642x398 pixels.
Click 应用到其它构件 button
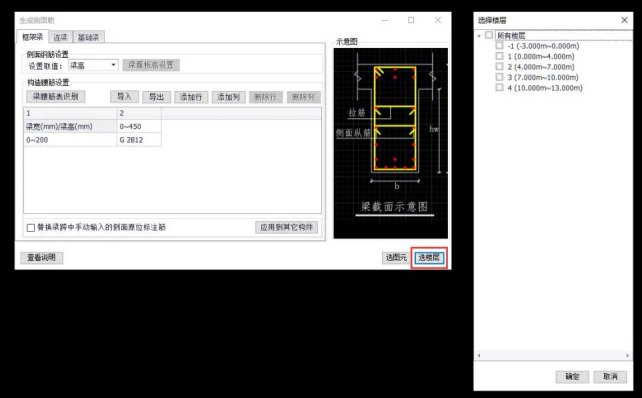coord(287,227)
